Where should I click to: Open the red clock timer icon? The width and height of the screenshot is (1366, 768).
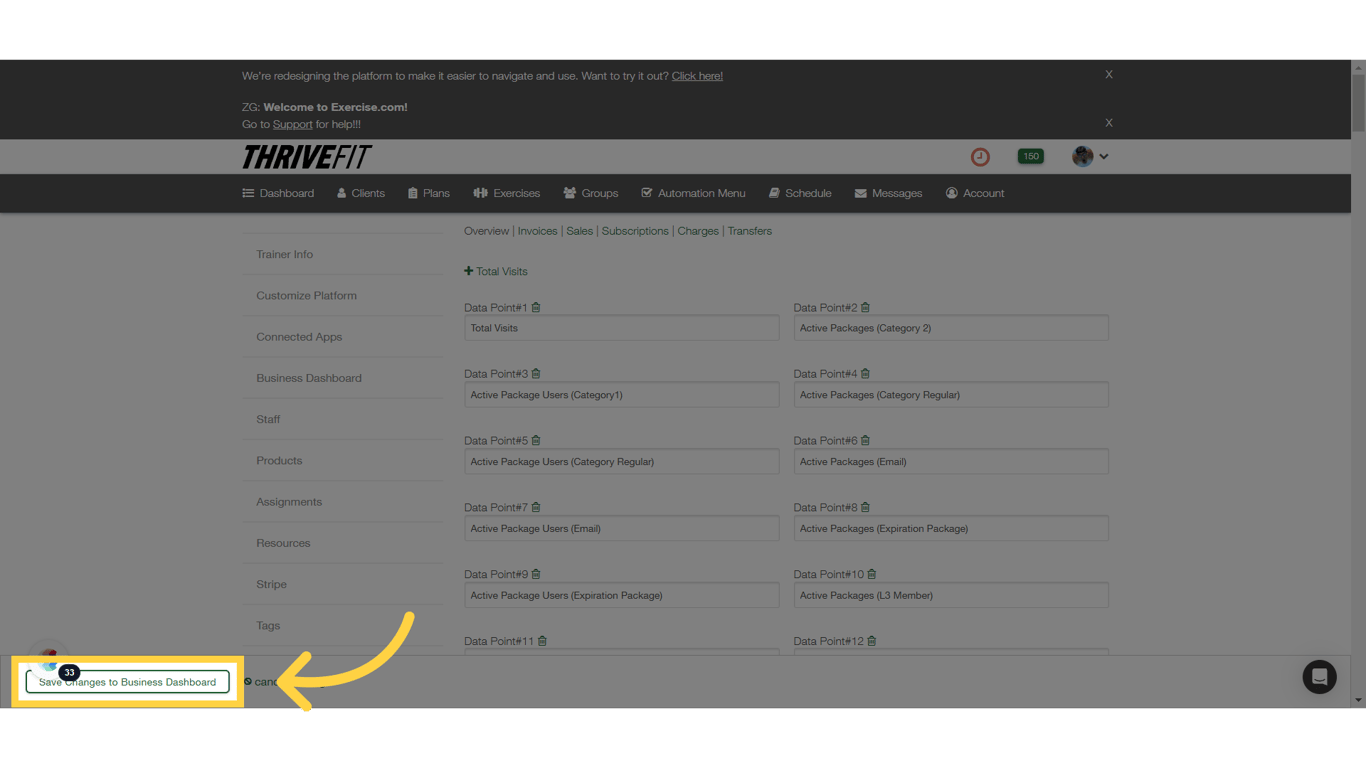(x=980, y=157)
